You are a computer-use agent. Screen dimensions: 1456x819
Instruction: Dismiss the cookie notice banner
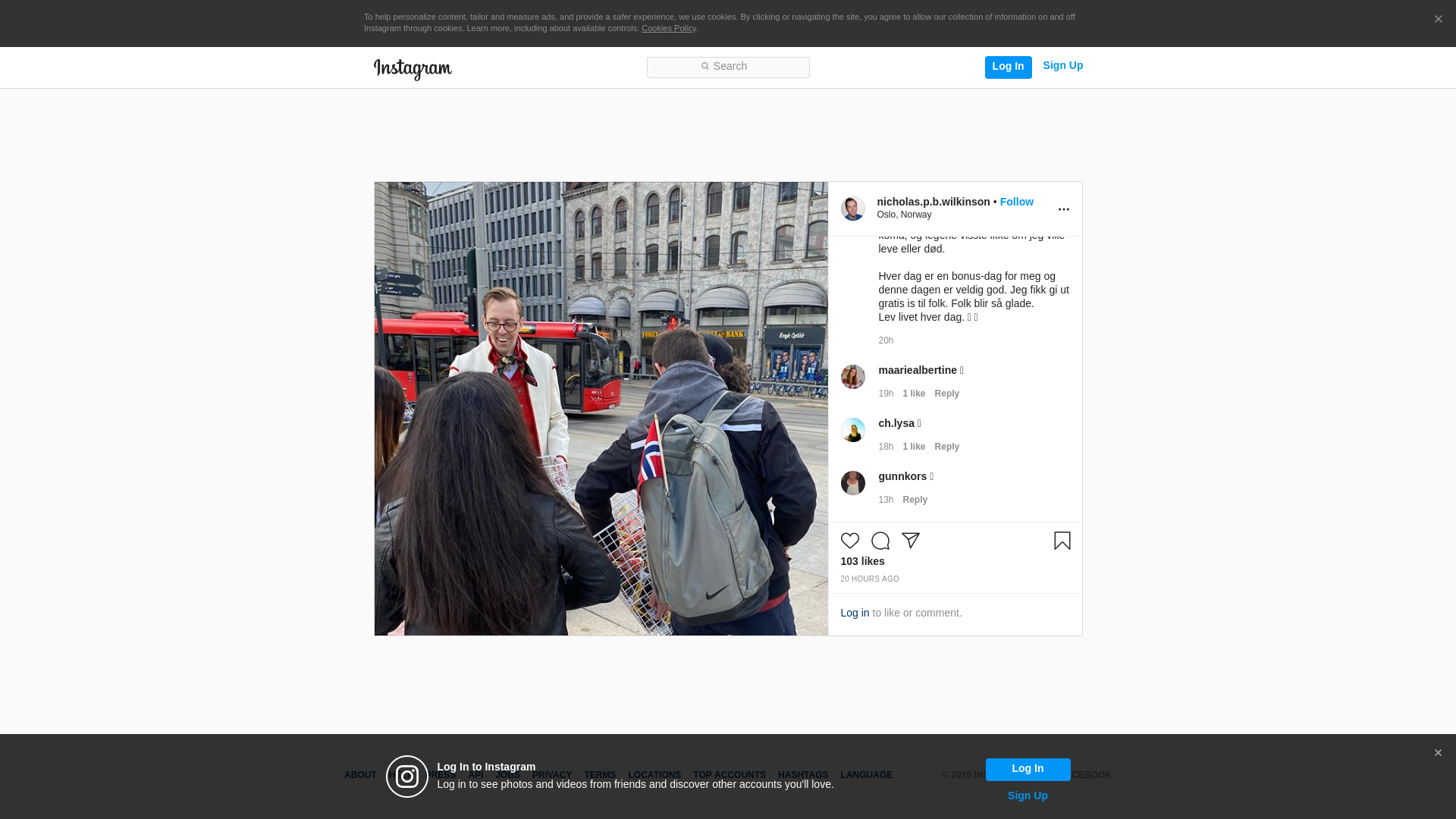(1438, 19)
